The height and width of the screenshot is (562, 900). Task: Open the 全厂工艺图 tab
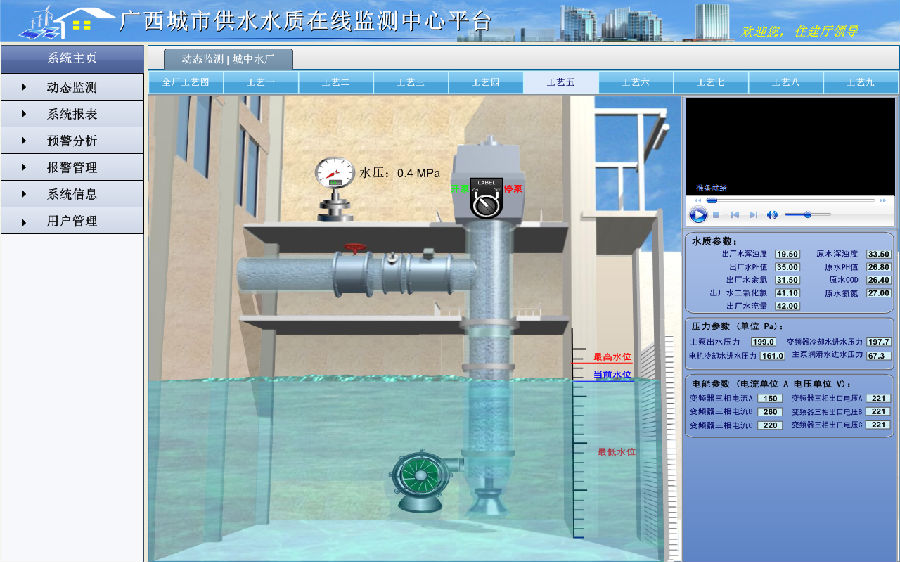pyautogui.click(x=185, y=82)
